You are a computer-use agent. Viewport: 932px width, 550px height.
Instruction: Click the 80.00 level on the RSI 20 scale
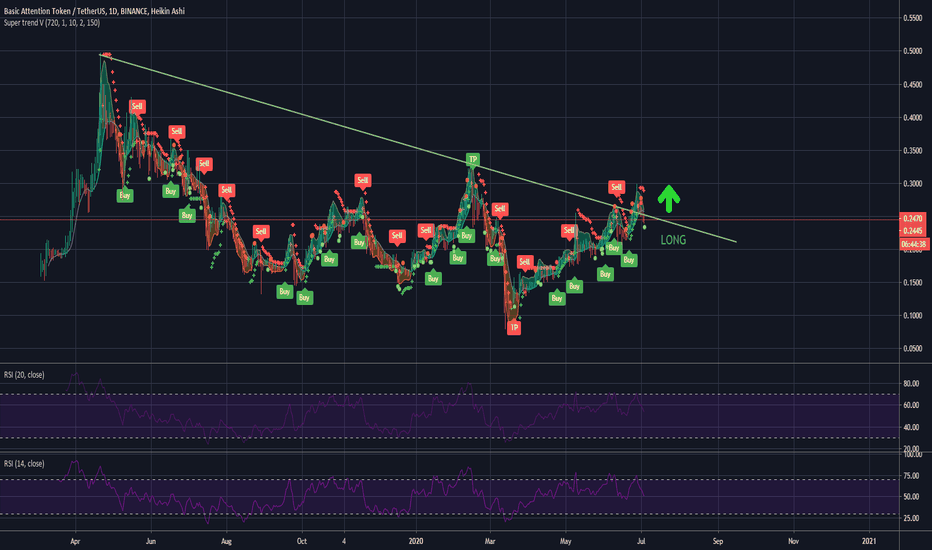tap(911, 384)
